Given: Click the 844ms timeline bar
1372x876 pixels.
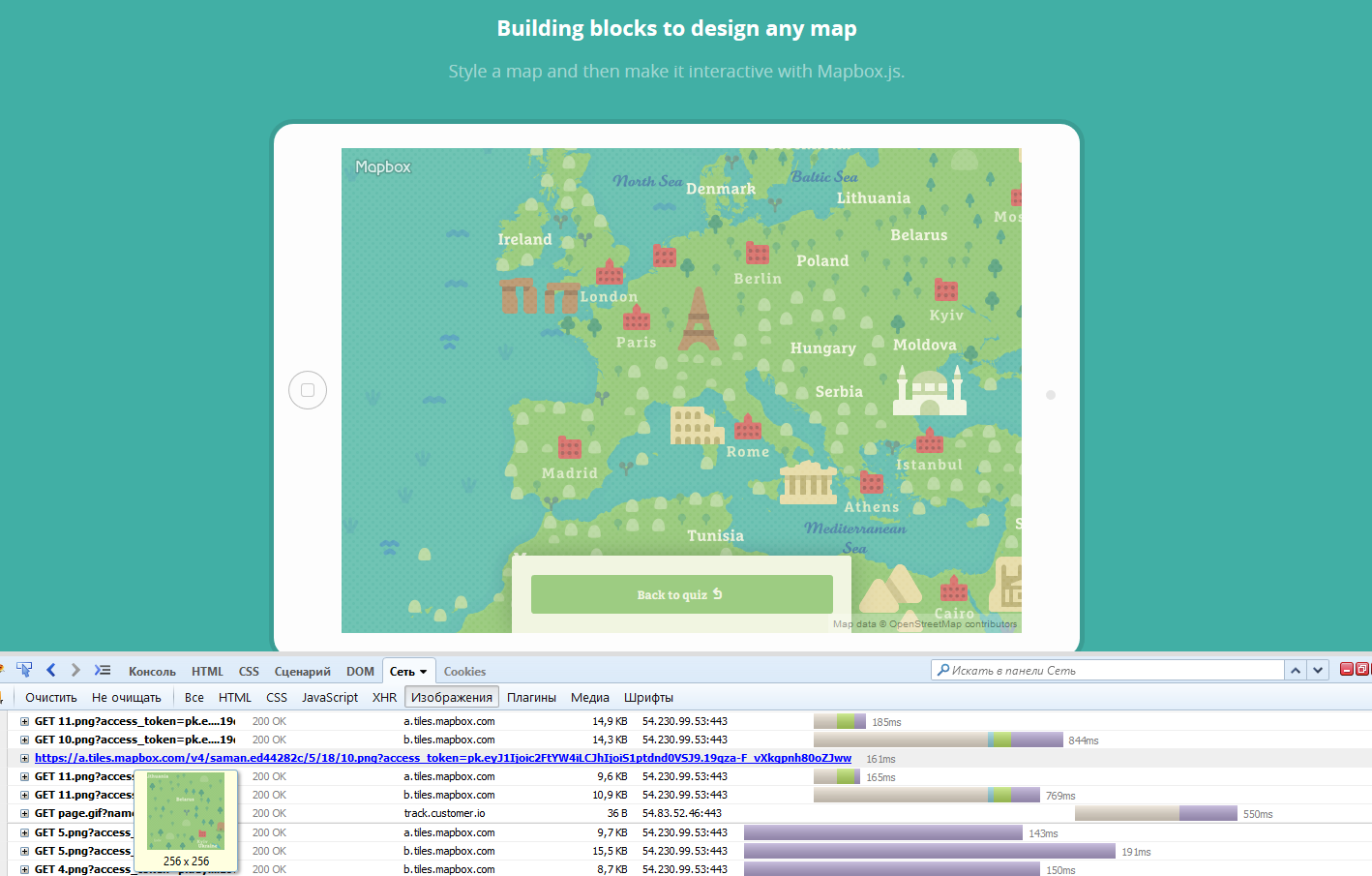Looking at the screenshot, I should [x=939, y=740].
